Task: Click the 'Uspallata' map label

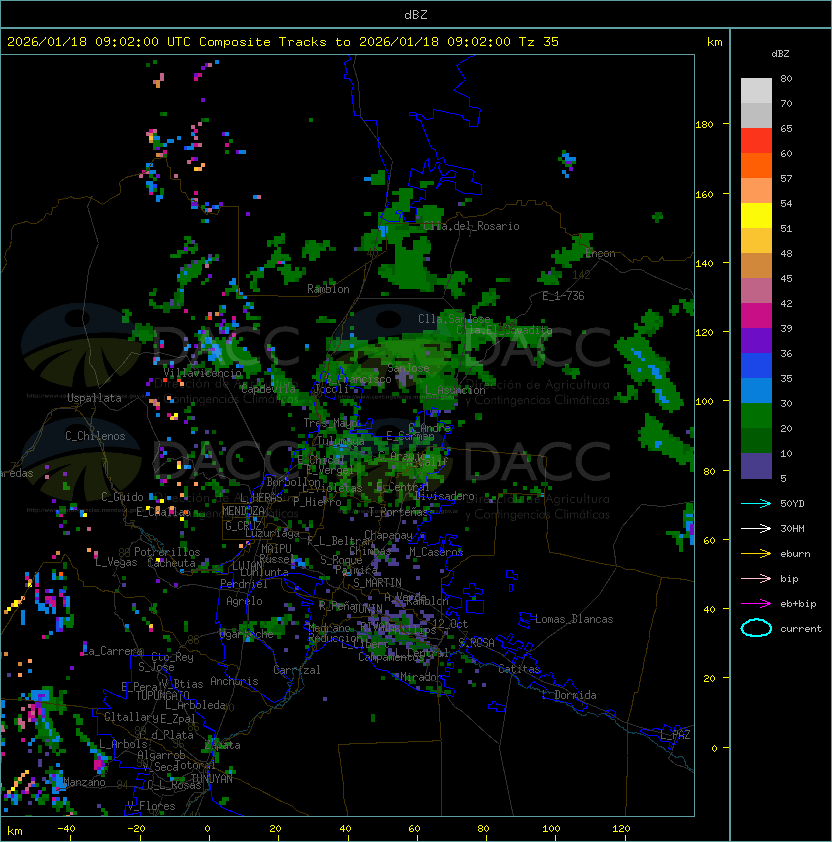Action: [x=94, y=398]
